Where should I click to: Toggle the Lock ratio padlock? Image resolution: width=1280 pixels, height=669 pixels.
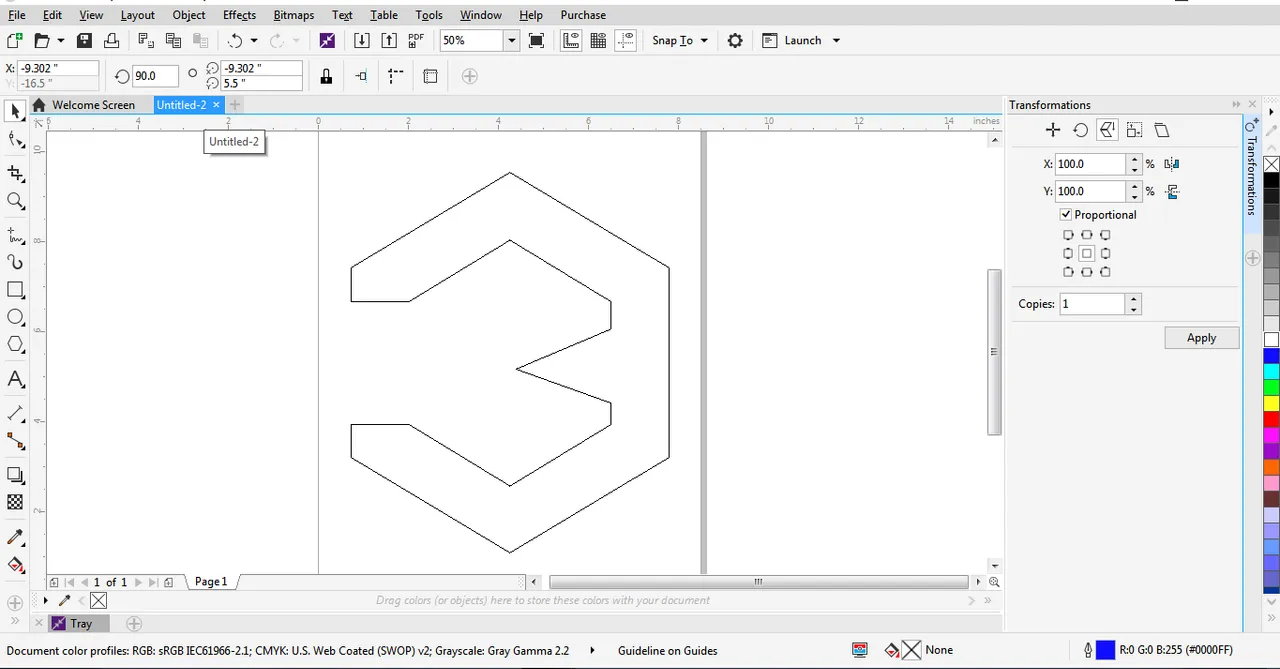coord(326,76)
